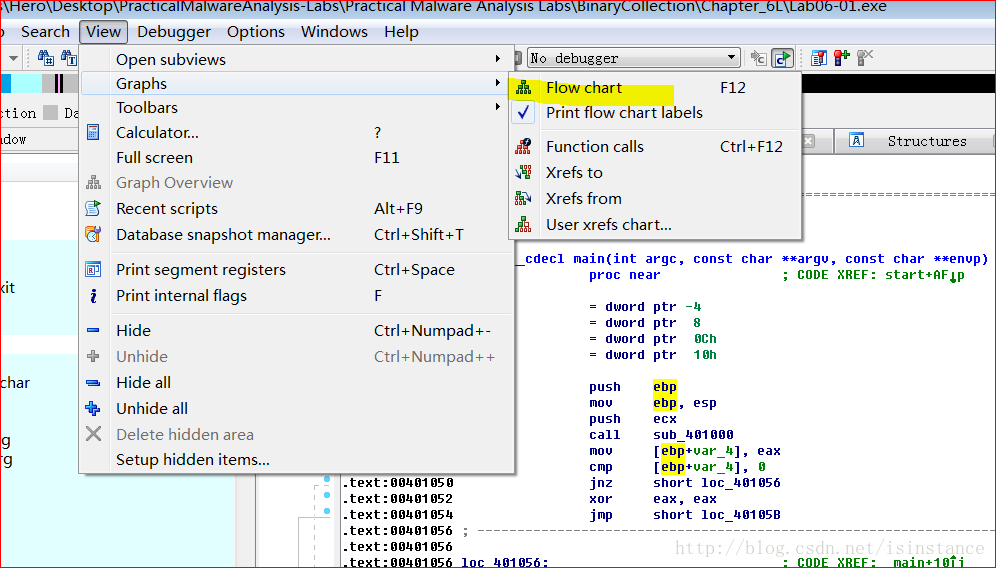Click the grey breakpoint-x toolbar icon
Image resolution: width=996 pixels, height=568 pixels.
[865, 58]
